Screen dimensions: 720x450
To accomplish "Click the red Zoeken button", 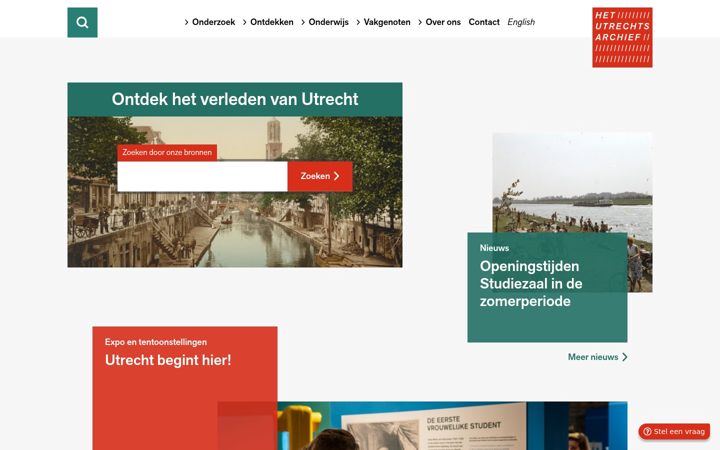I will pos(320,176).
